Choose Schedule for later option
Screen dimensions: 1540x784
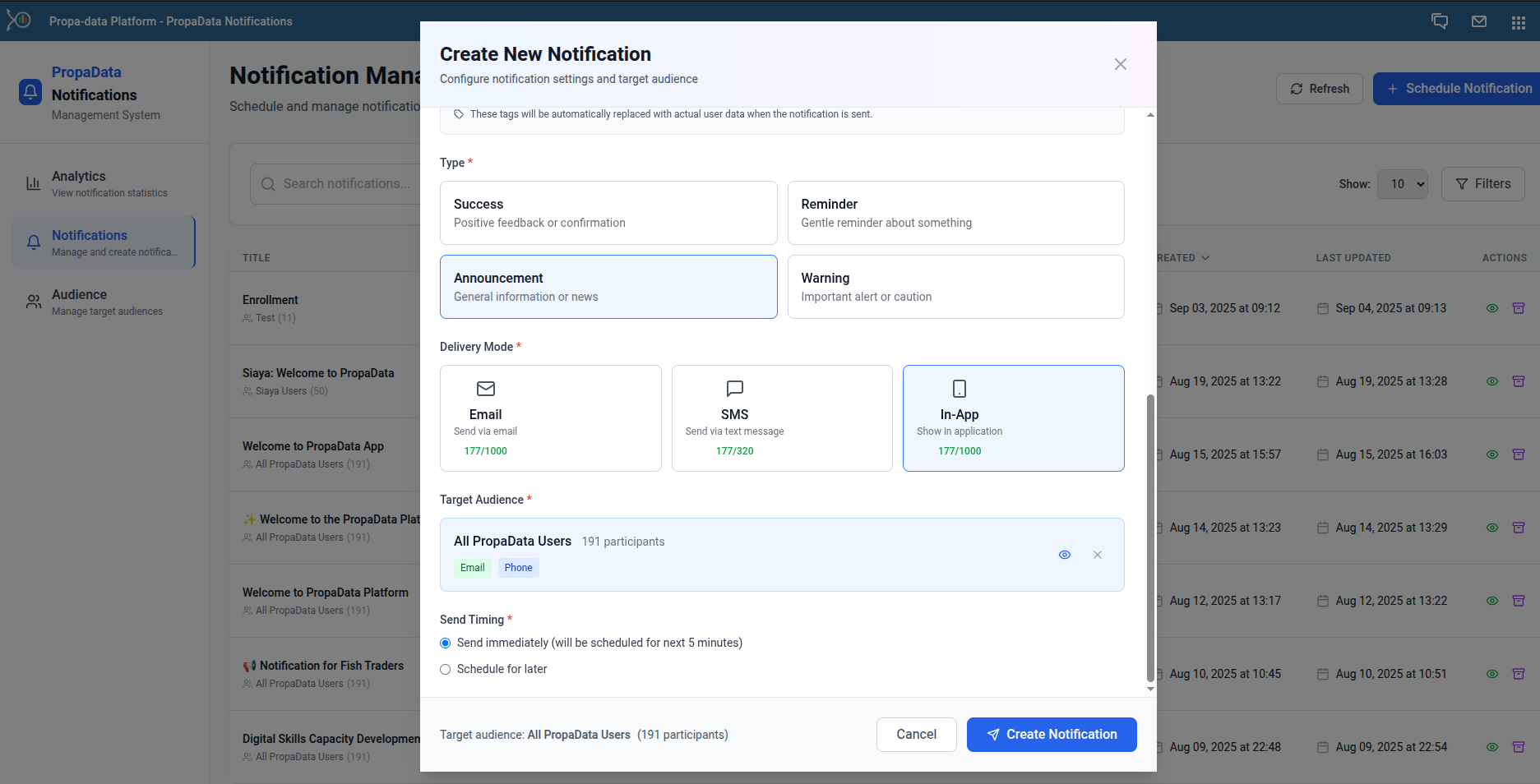[445, 669]
